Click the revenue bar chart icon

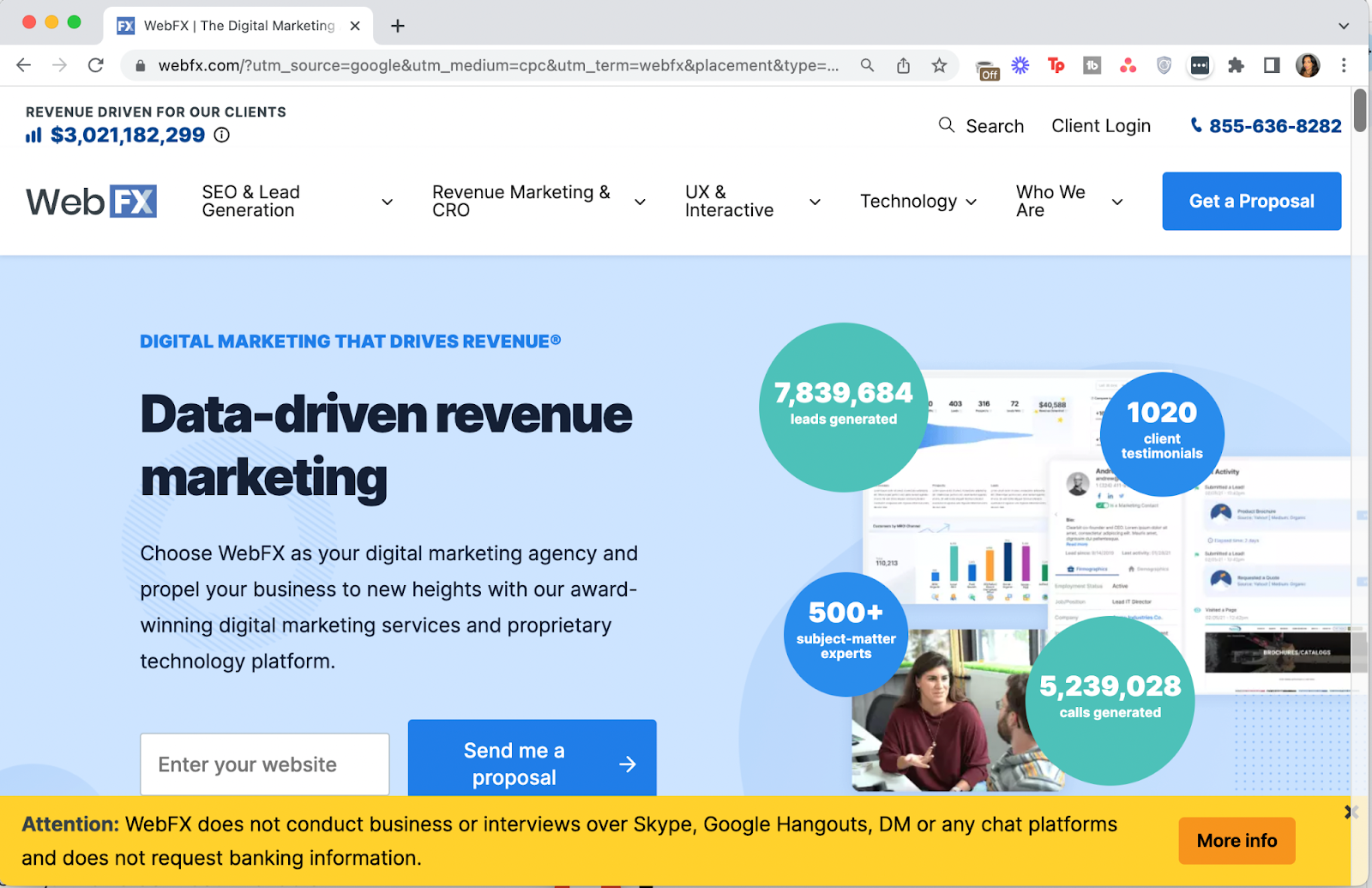(33, 135)
